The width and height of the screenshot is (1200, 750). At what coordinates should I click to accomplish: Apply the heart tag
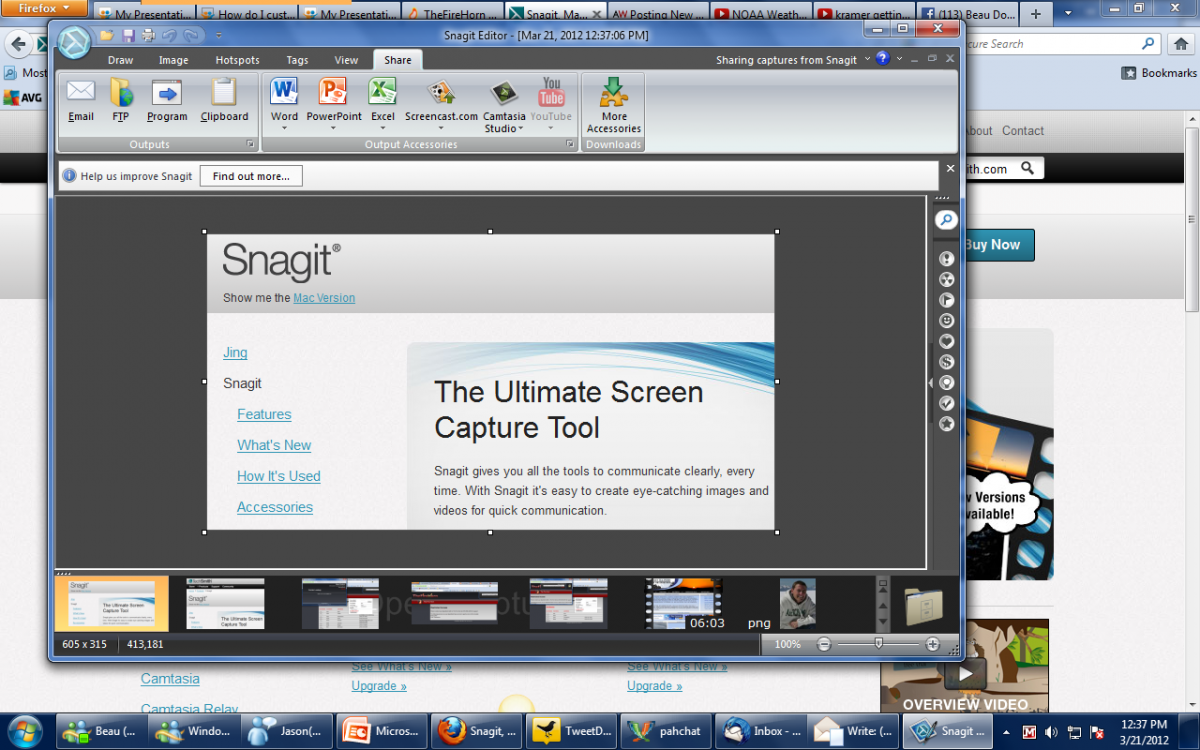946,341
